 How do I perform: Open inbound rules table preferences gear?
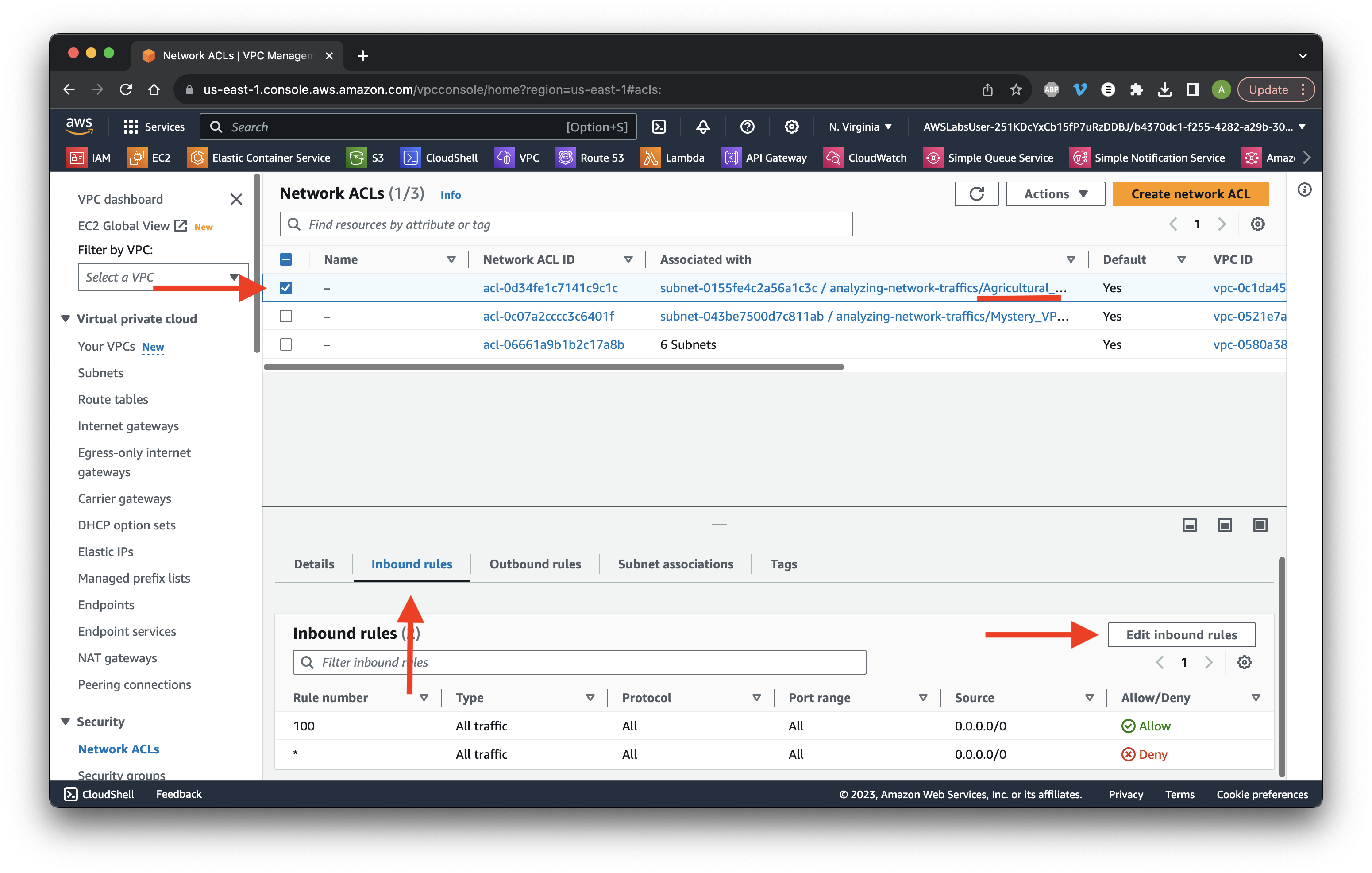click(1245, 662)
